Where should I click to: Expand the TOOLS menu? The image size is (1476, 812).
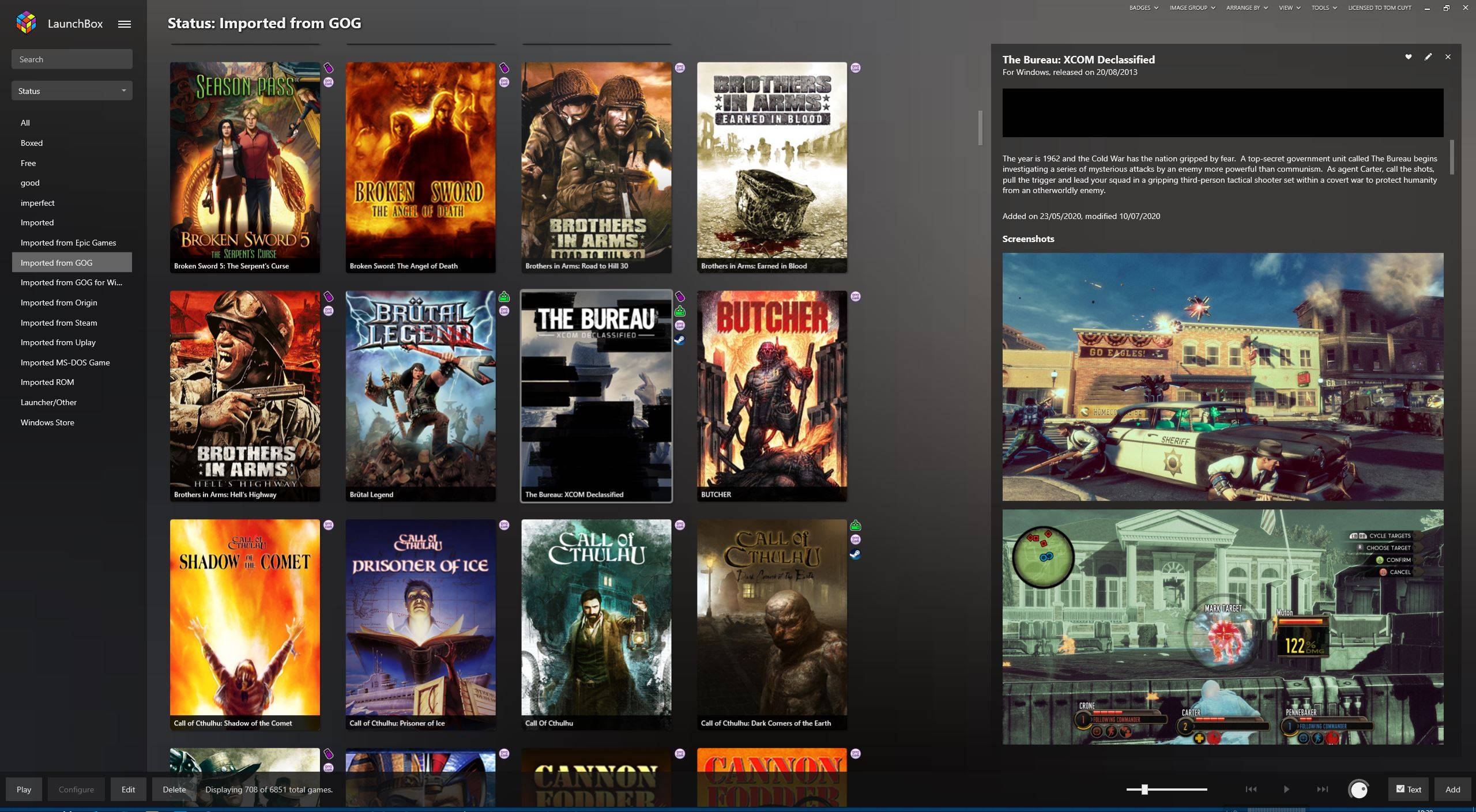pyautogui.click(x=1324, y=8)
